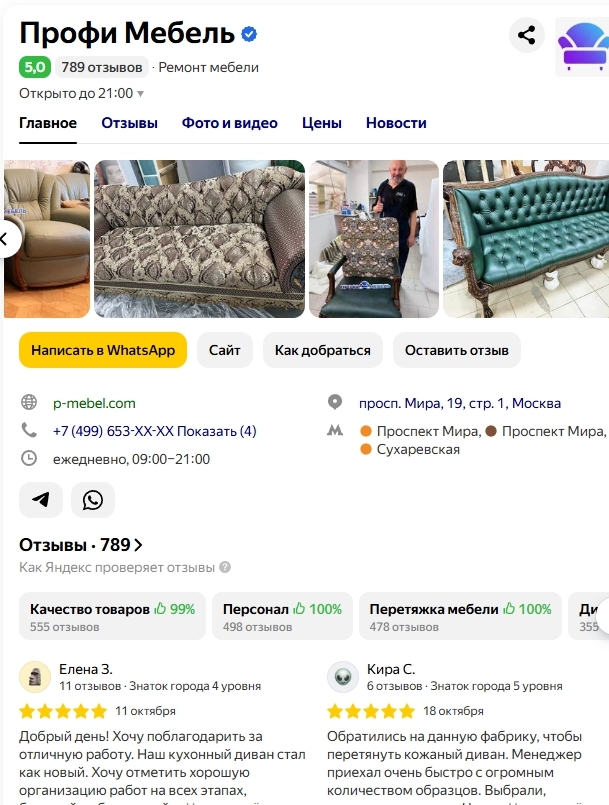
Task: Click the blue verified badge
Action: (249, 34)
